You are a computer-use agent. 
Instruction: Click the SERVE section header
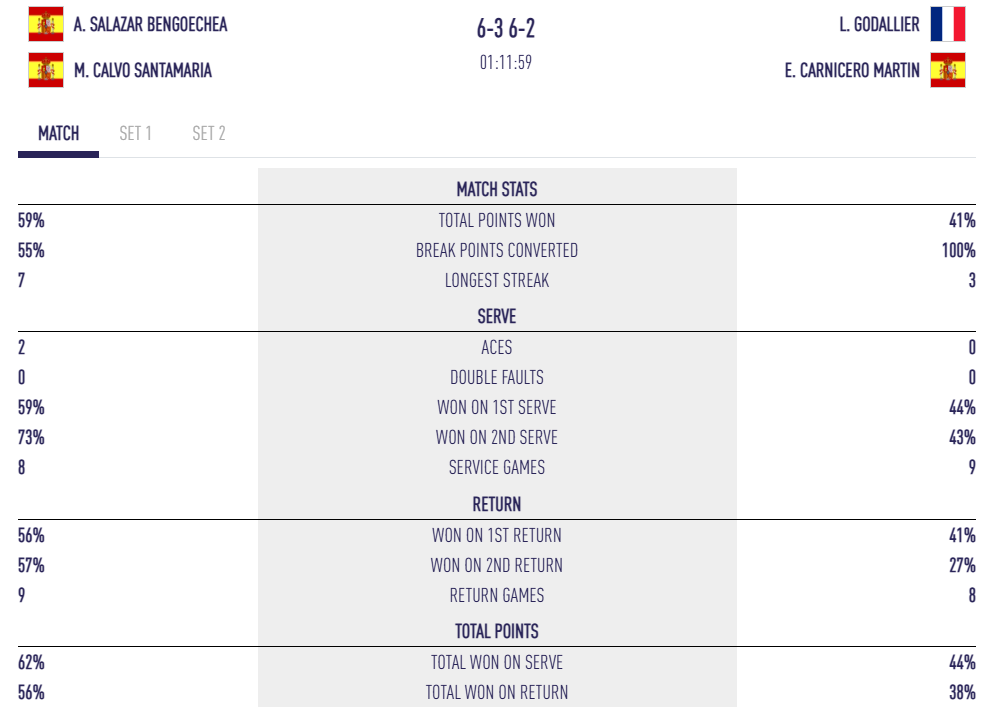tap(497, 316)
